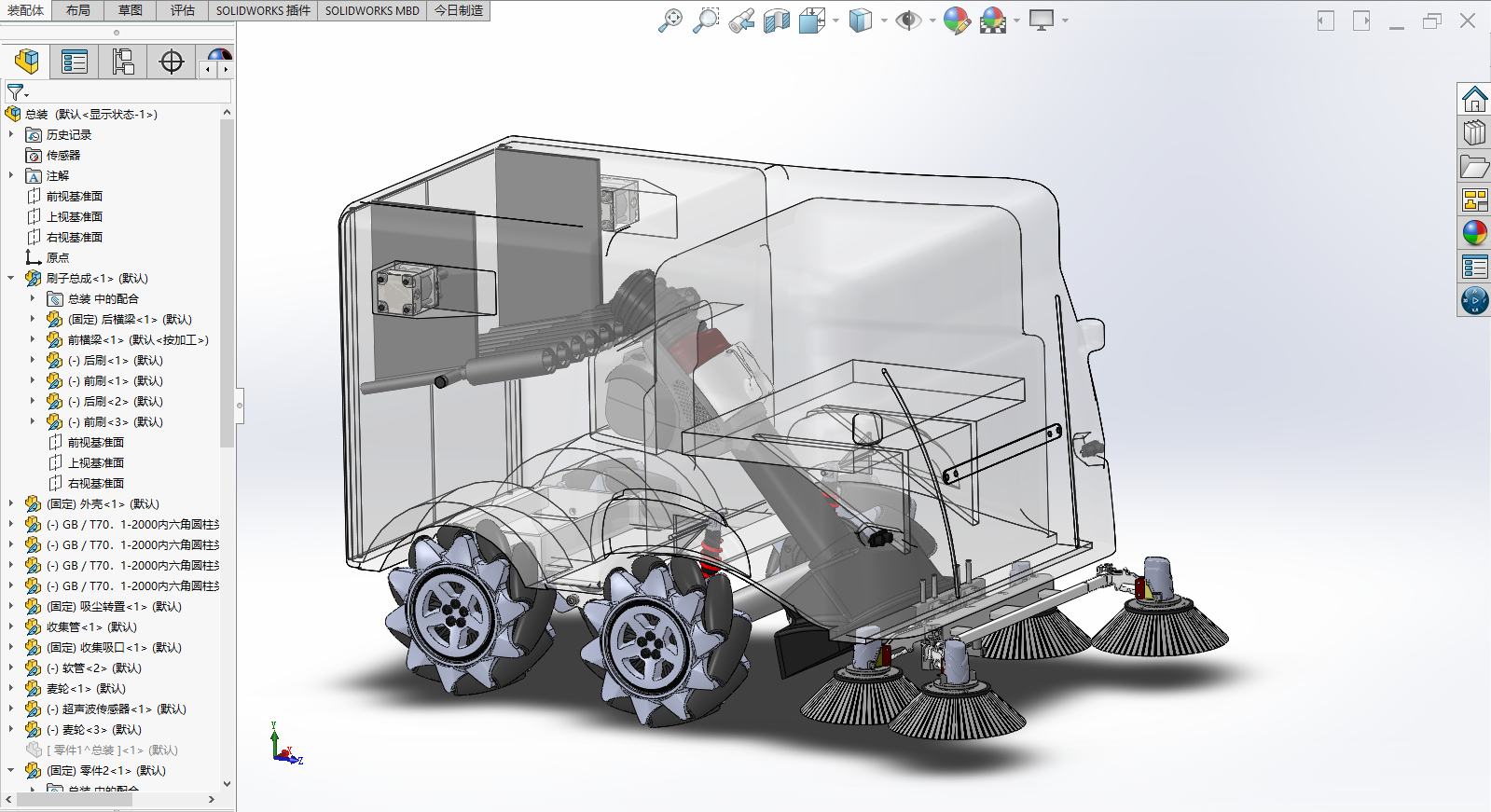This screenshot has height=812, width=1491.
Task: Switch to the PropertyManager tab icon
Action: 75,62
